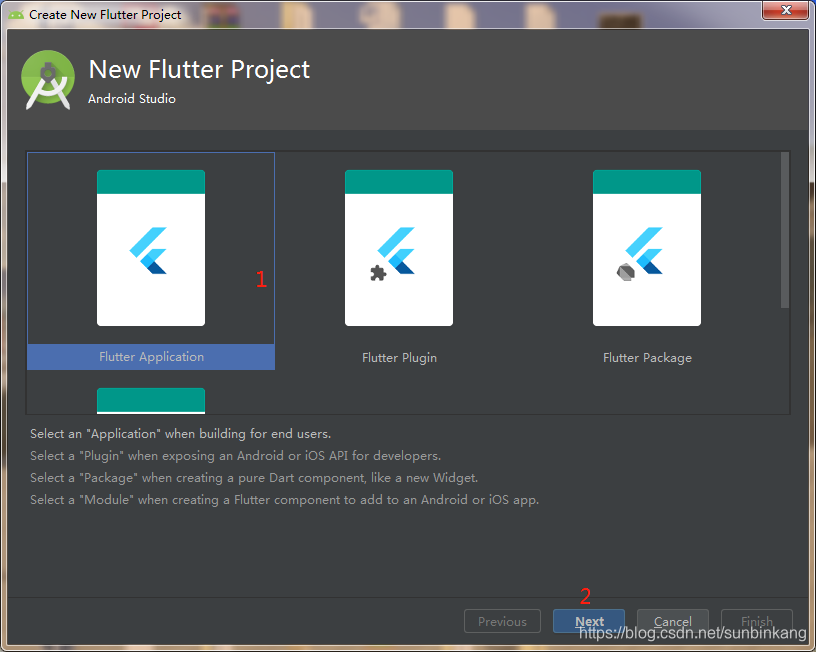Screen dimensions: 816x652
Task: Select the Flutter Plugin project icon
Action: click(399, 248)
